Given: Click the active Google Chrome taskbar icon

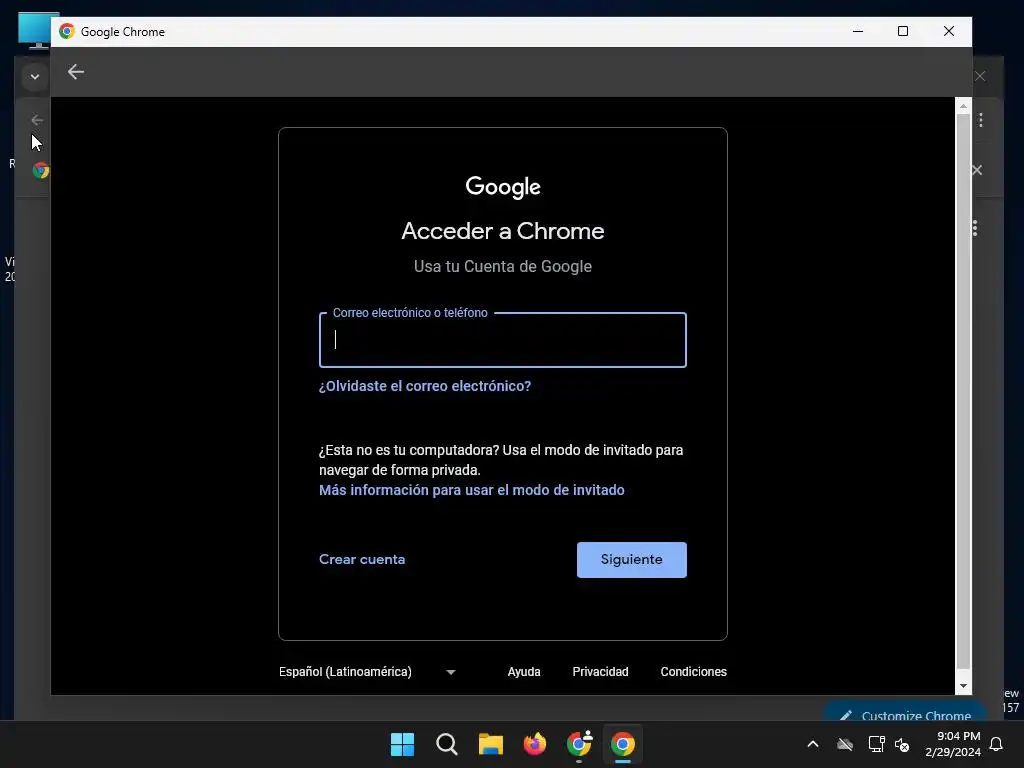Looking at the screenshot, I should point(623,744).
